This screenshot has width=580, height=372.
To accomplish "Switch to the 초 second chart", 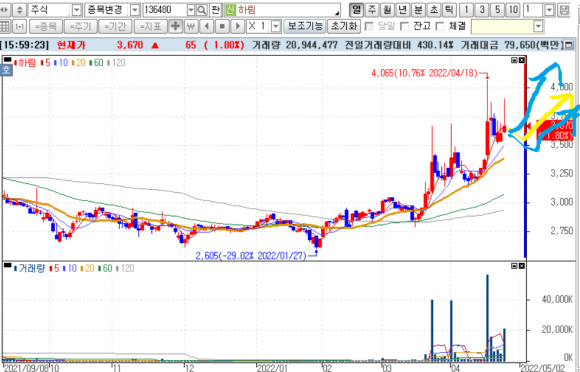I will tap(434, 10).
